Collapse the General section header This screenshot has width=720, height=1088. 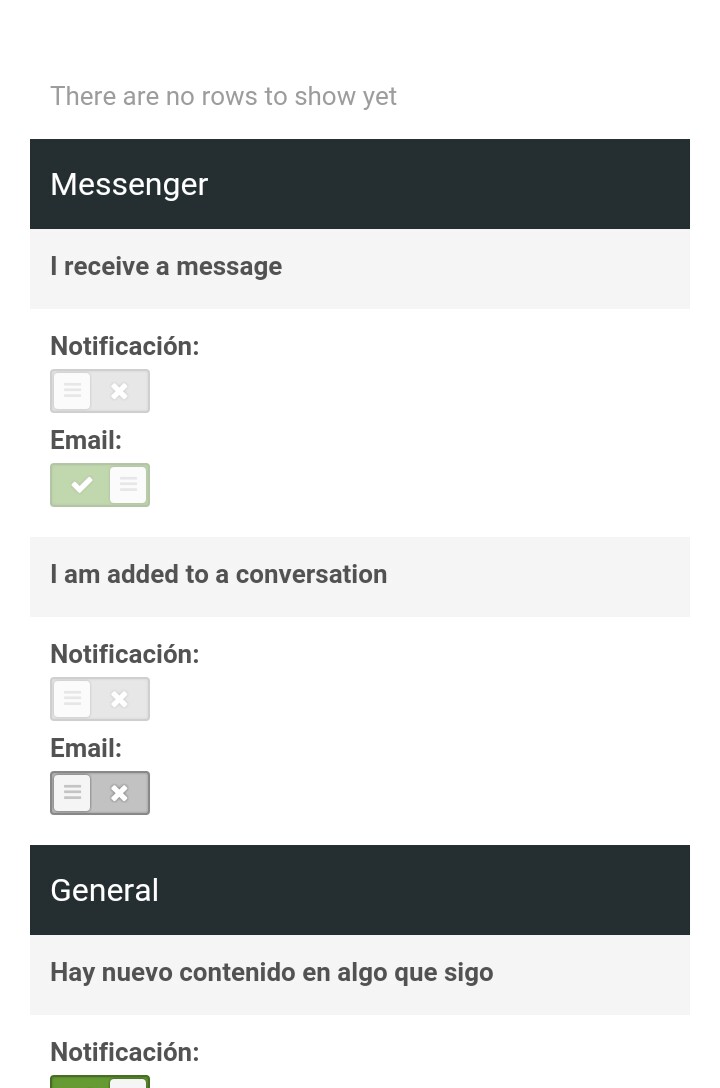(x=360, y=890)
